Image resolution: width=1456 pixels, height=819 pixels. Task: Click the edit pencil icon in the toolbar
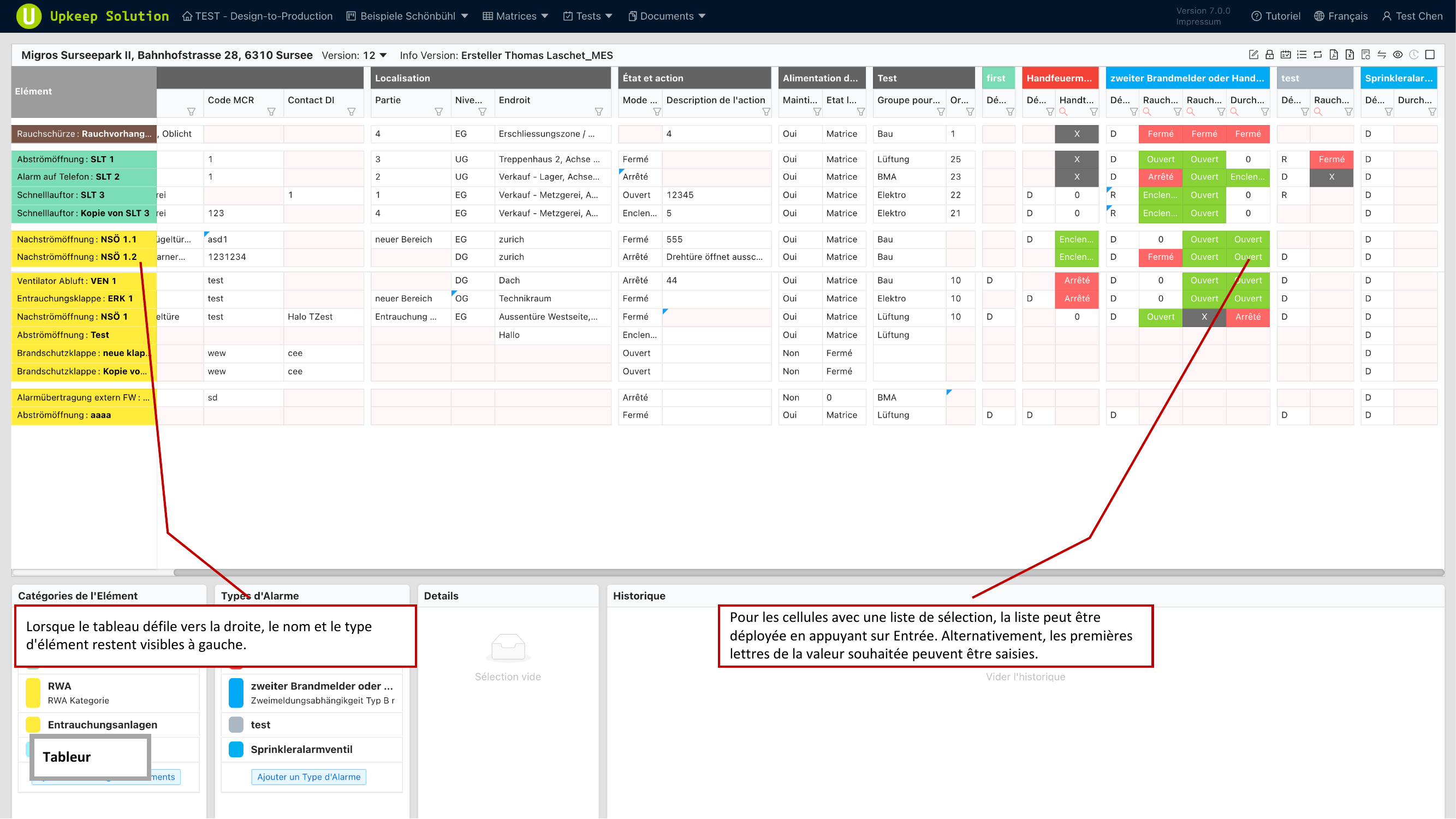click(1253, 55)
